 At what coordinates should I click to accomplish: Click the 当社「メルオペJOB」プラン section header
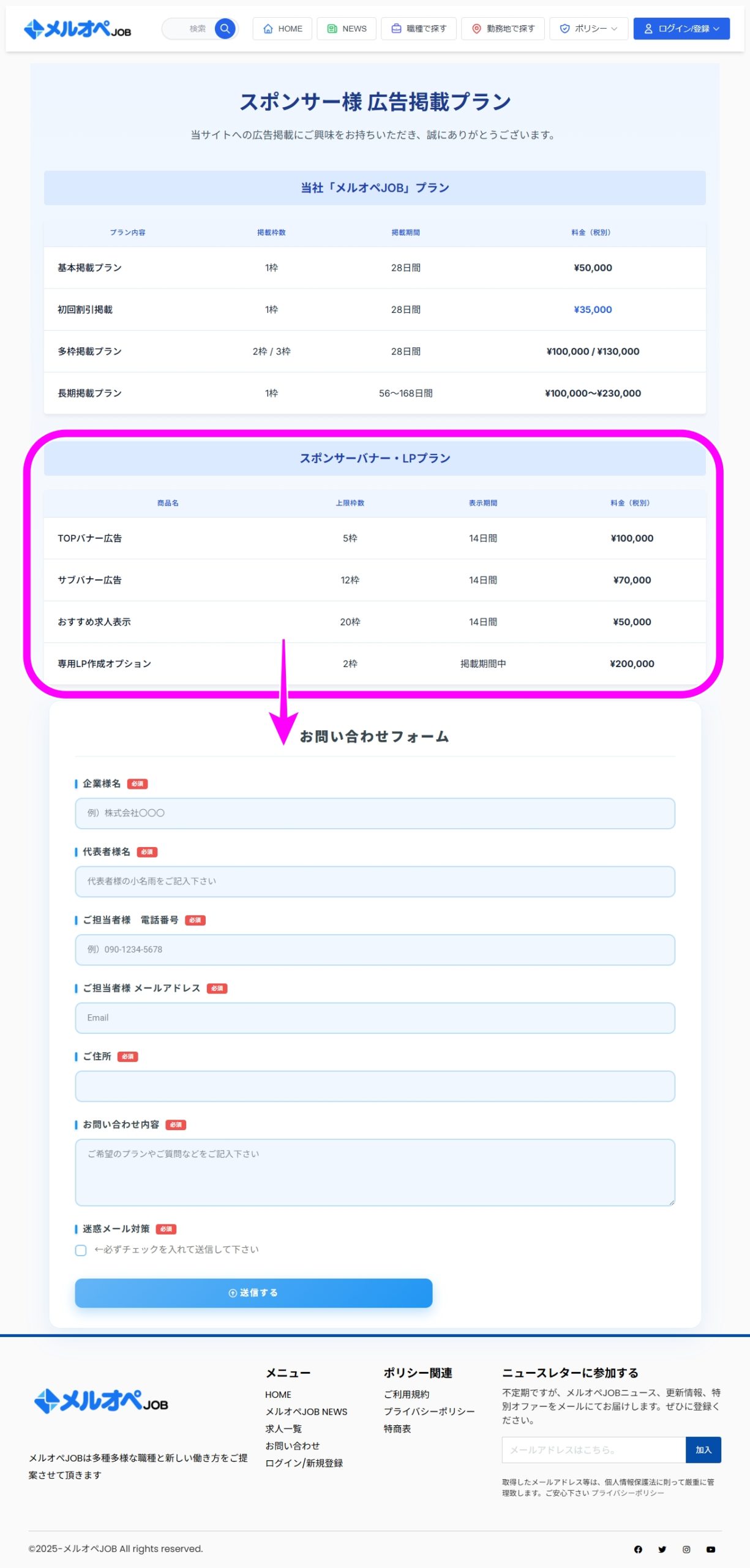click(x=375, y=188)
